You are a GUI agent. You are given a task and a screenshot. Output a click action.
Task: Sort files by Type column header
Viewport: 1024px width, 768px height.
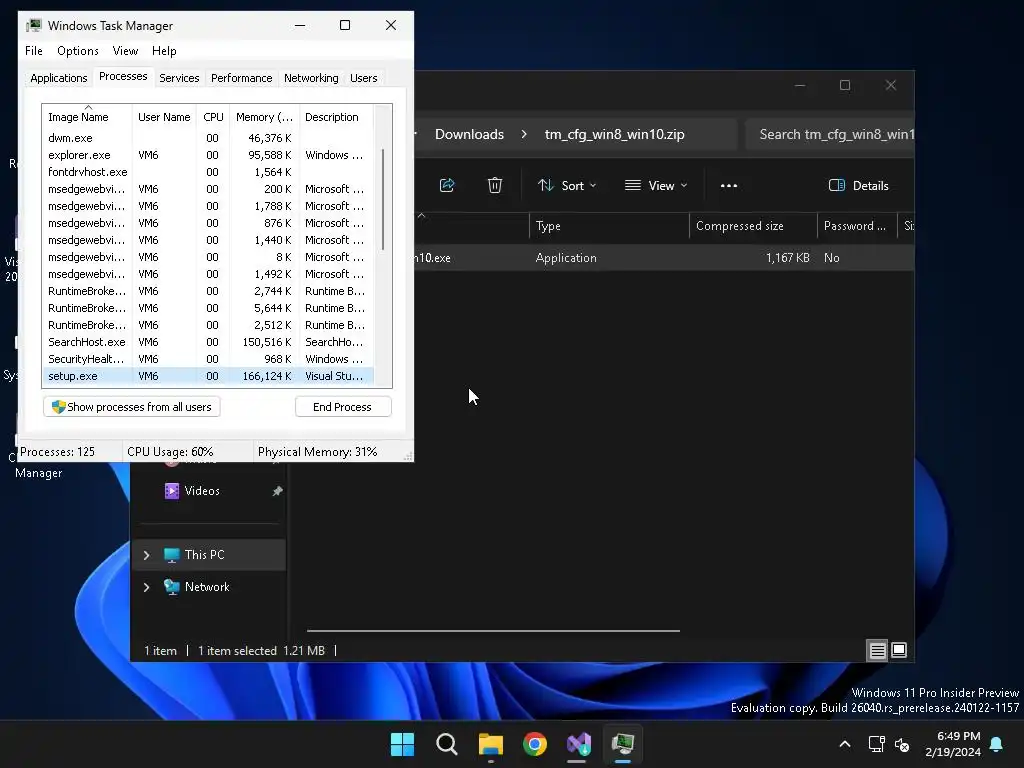pos(609,226)
